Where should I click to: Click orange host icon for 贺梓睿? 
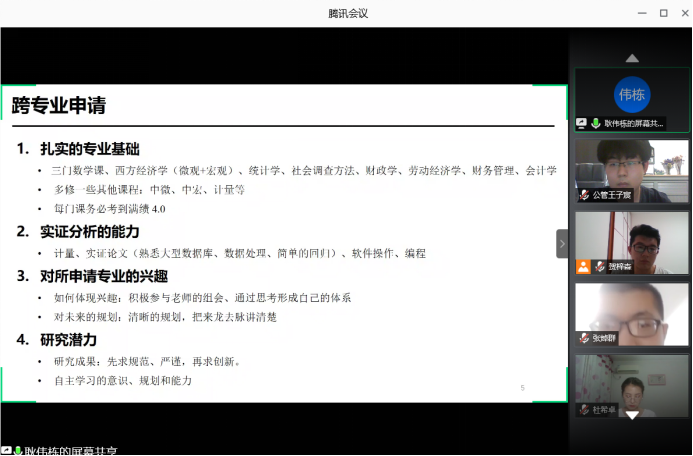point(583,267)
